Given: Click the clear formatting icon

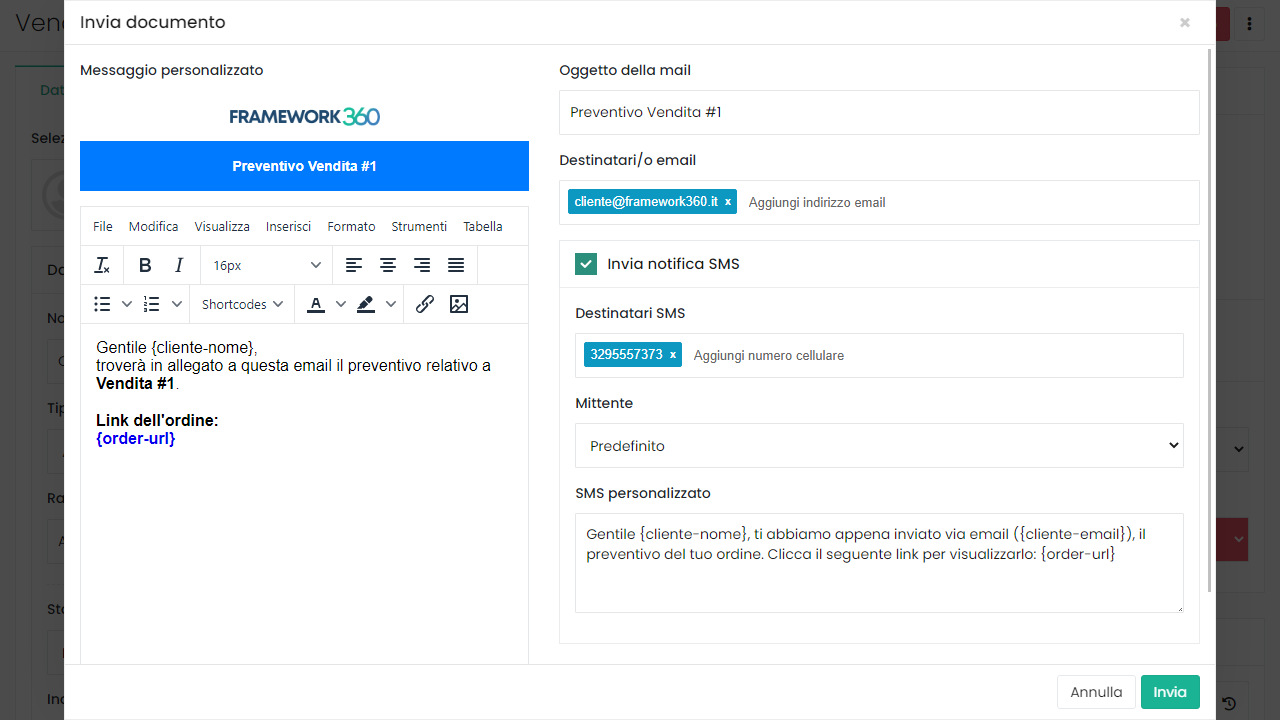Looking at the screenshot, I should point(102,265).
